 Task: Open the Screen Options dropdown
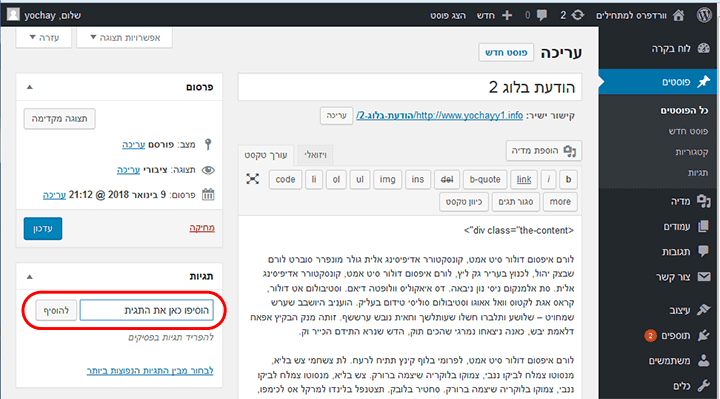[124, 38]
